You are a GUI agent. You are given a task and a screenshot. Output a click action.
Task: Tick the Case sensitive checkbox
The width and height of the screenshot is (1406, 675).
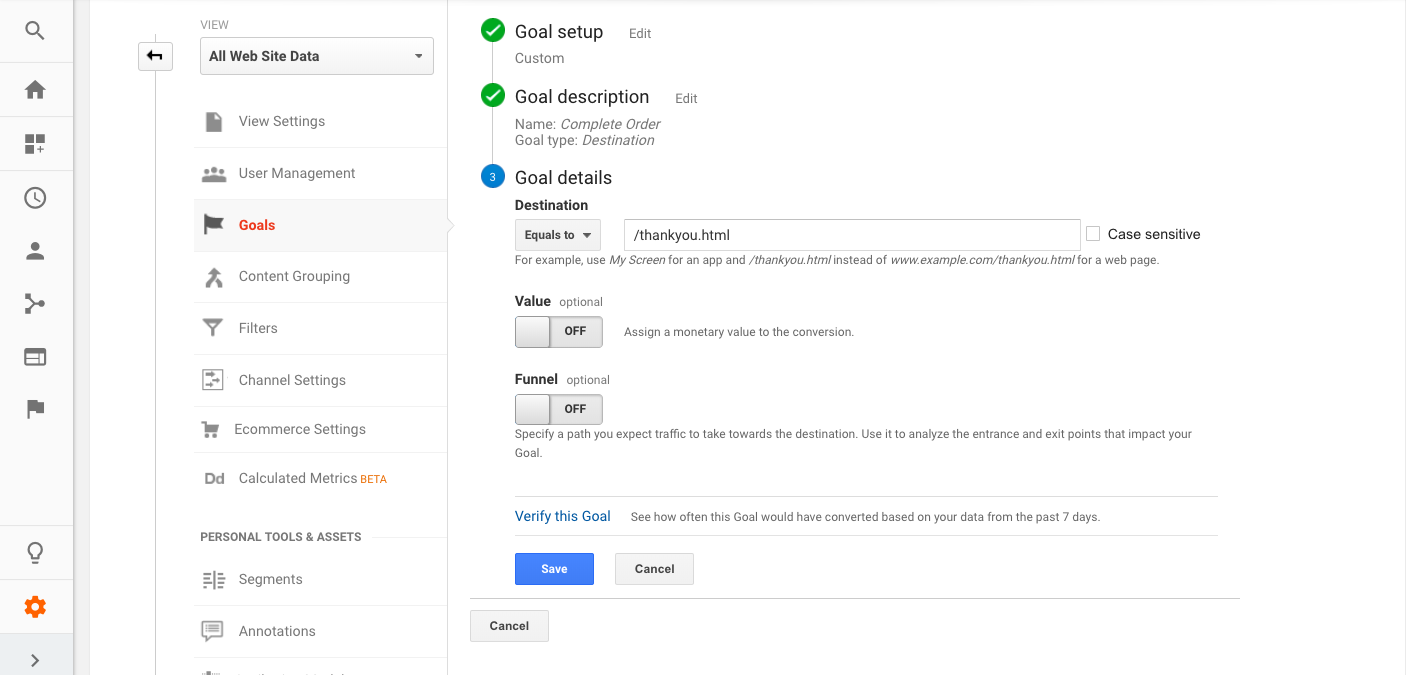click(1093, 234)
